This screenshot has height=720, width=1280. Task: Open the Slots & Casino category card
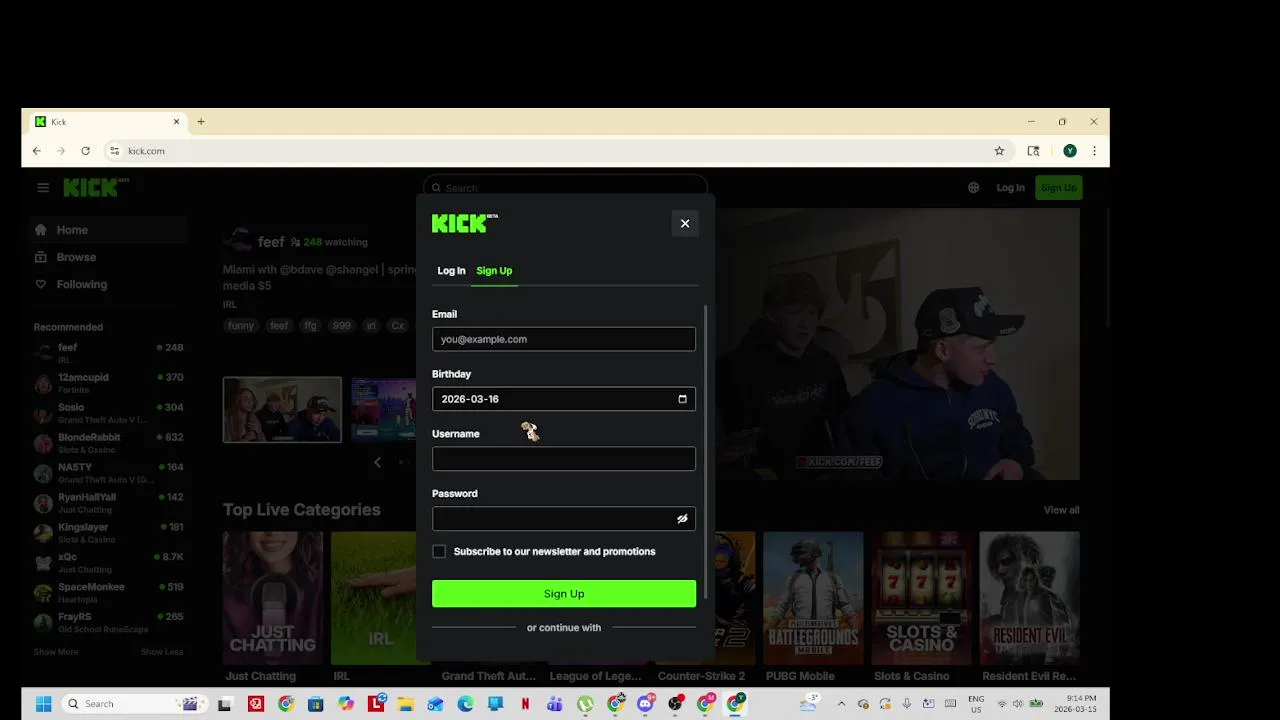click(921, 598)
